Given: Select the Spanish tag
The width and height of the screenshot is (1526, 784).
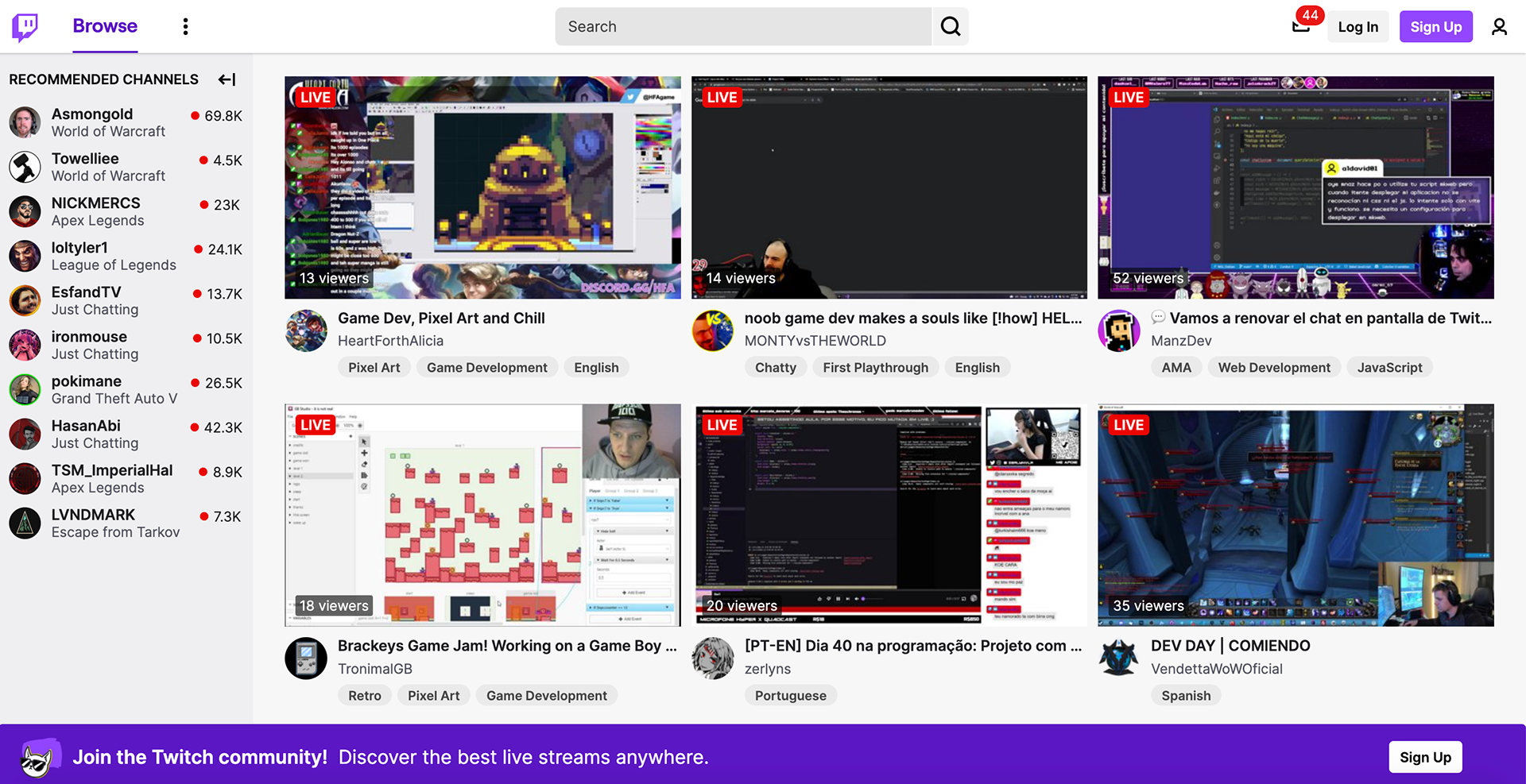Looking at the screenshot, I should tap(1186, 696).
